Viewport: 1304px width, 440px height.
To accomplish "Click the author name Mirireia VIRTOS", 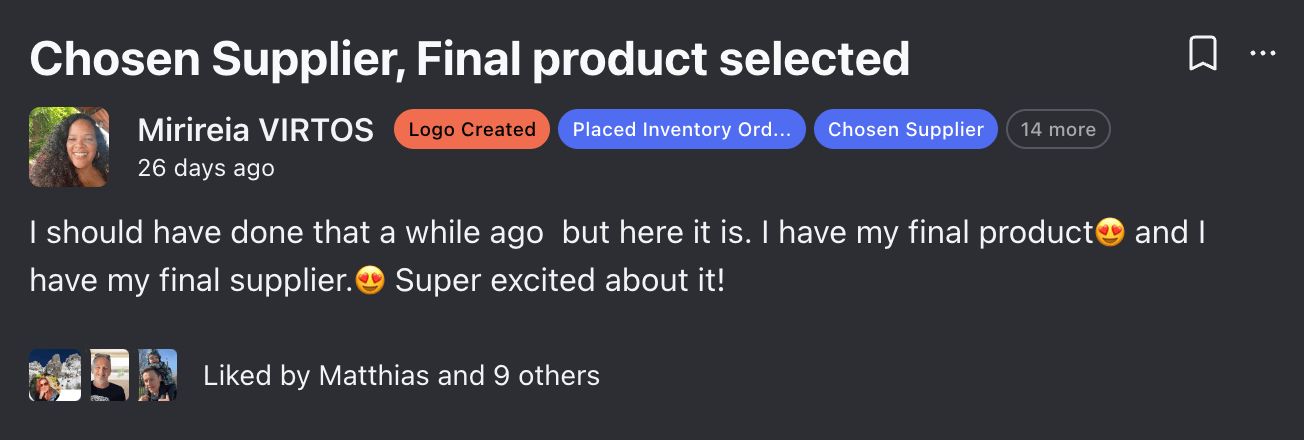I will click(256, 130).
